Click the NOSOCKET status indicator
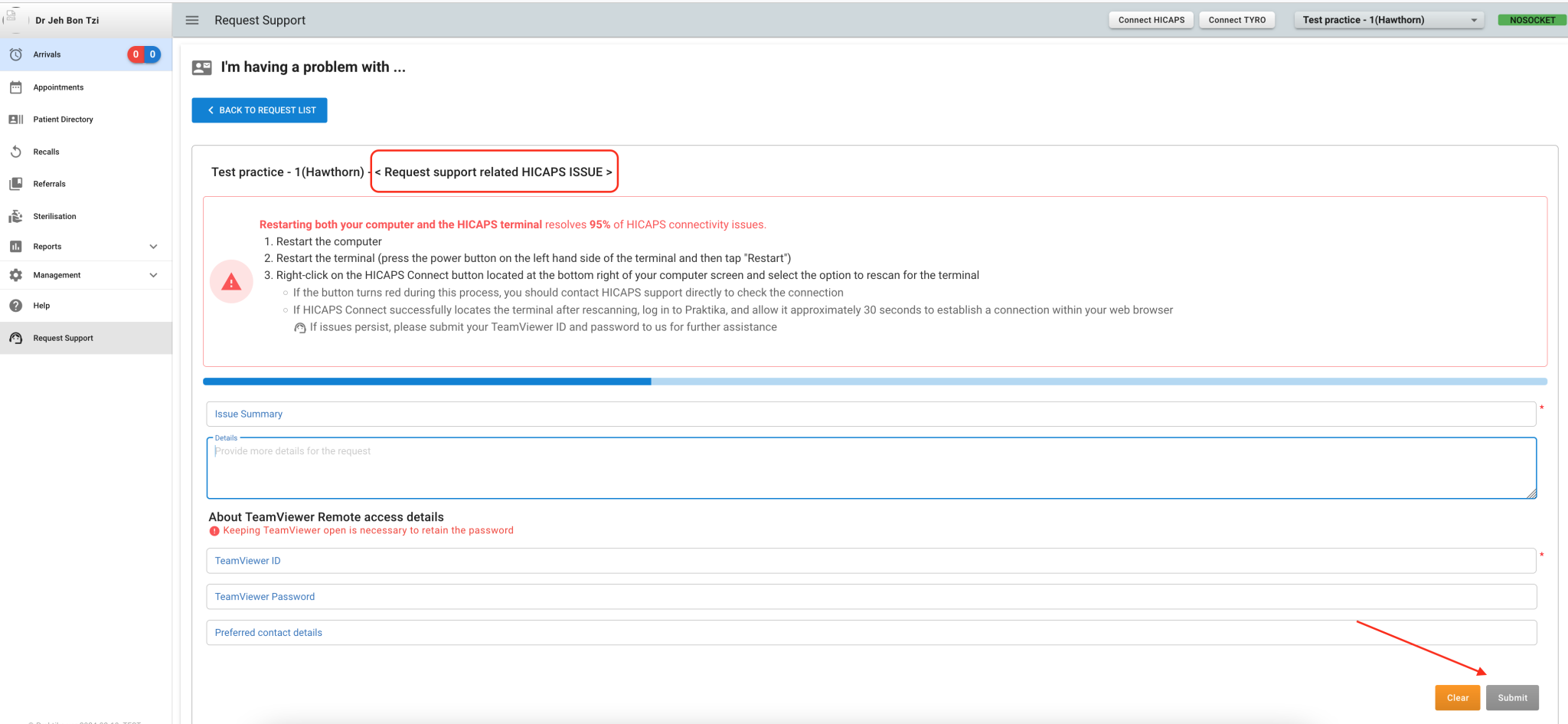 coord(1532,20)
